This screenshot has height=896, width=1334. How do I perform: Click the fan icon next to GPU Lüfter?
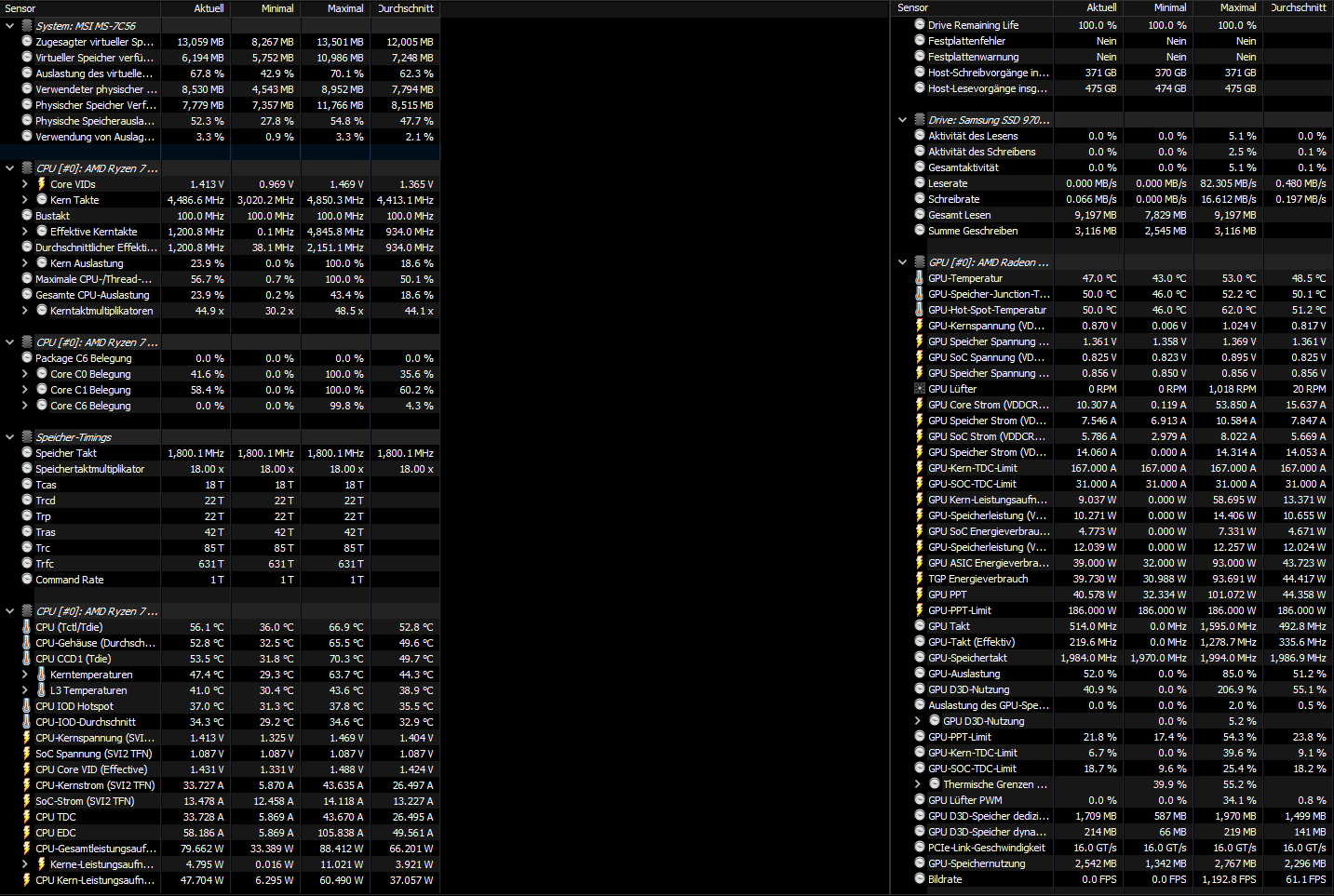[x=920, y=389]
